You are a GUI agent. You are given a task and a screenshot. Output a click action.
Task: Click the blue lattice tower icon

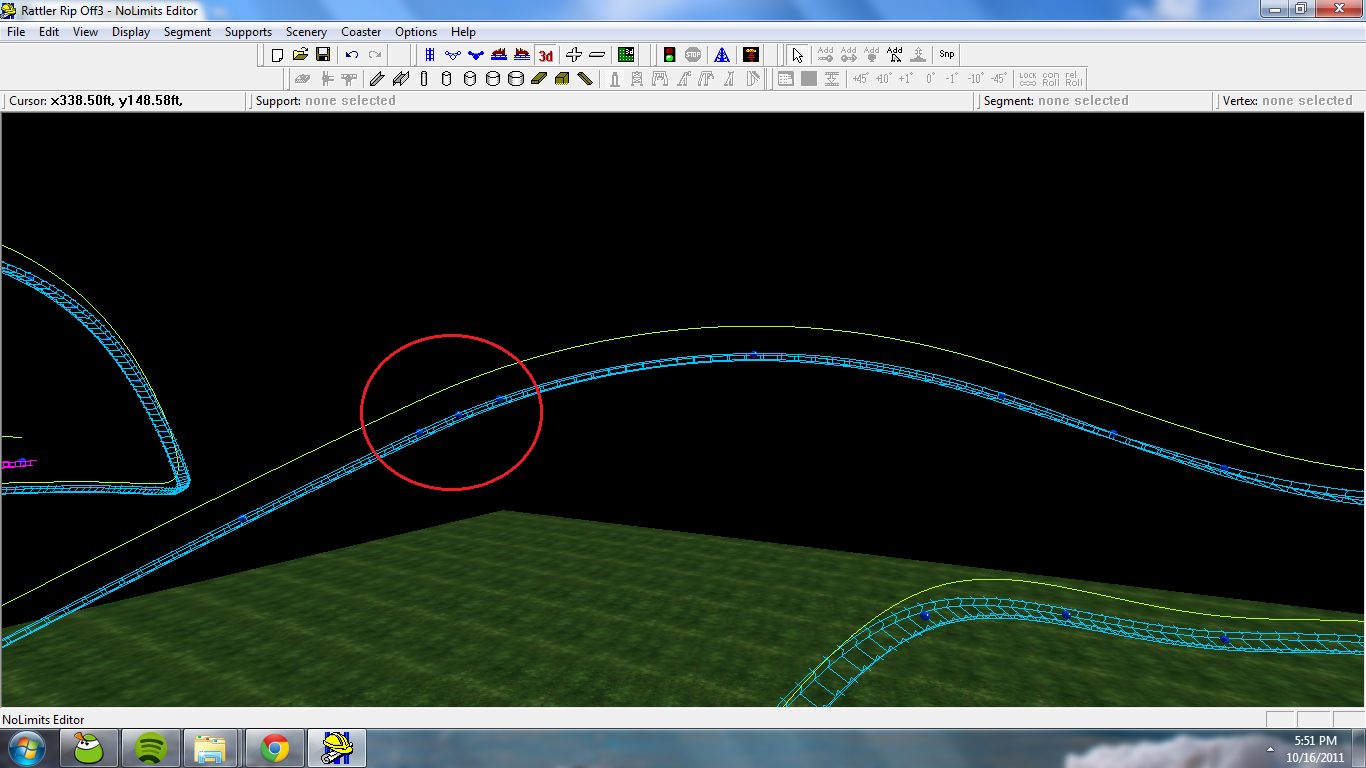coord(722,55)
